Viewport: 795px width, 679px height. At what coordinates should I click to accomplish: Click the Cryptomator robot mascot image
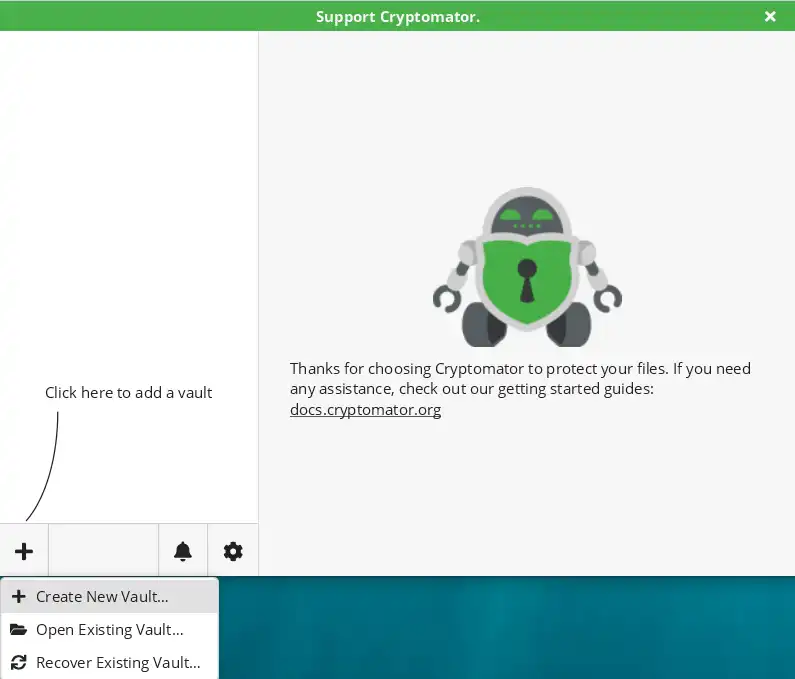coord(527,267)
